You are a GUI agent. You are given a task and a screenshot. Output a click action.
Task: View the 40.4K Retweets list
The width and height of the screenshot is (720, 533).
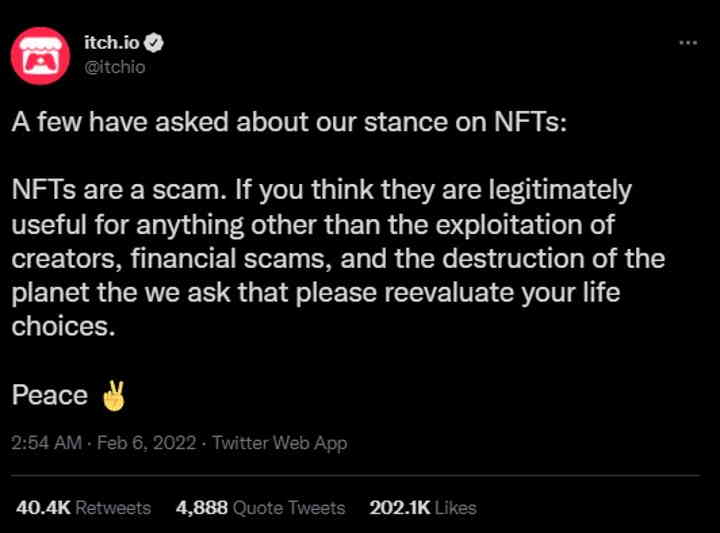(x=83, y=508)
